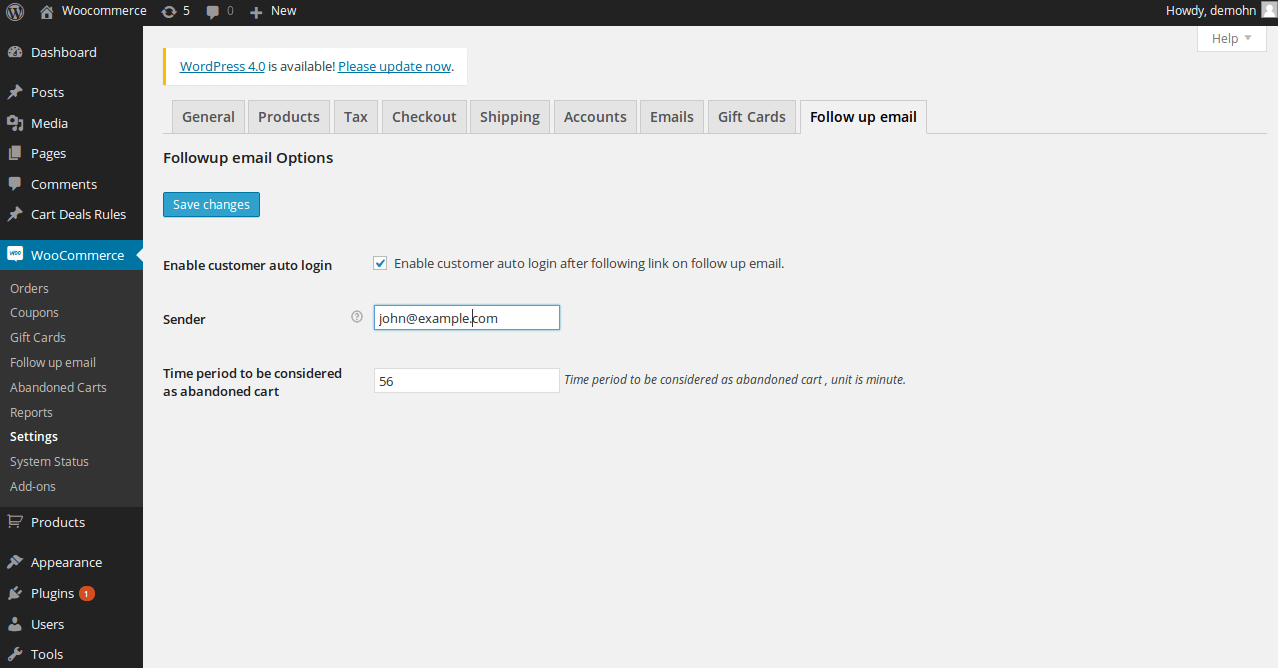Click the Sender email input field
This screenshot has width=1278, height=668.
tap(466, 318)
